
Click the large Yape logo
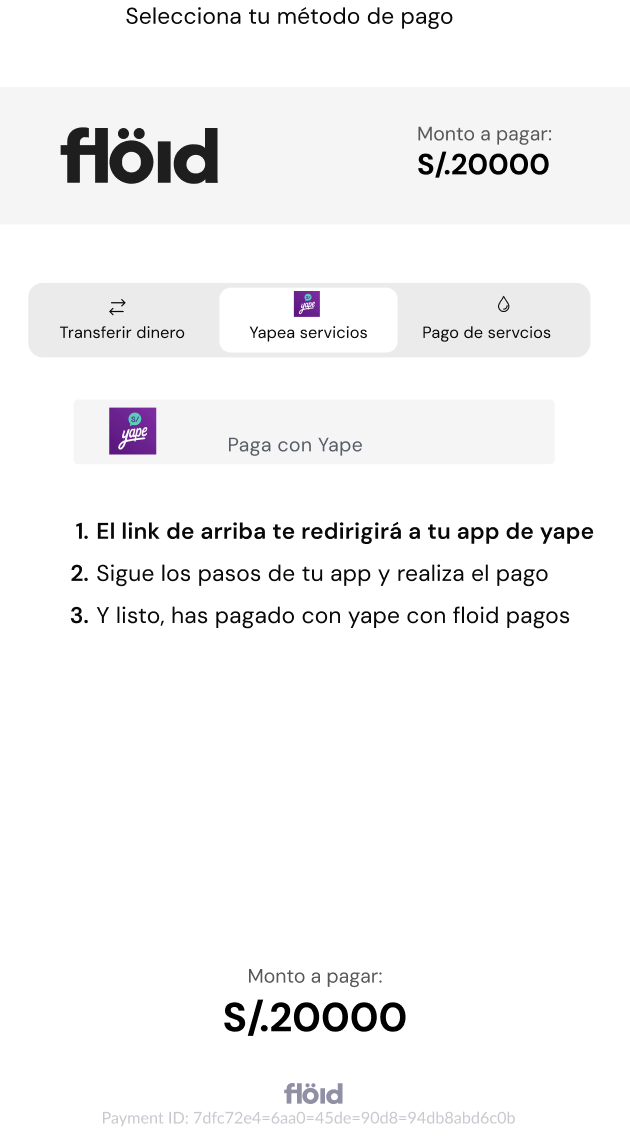pos(132,431)
